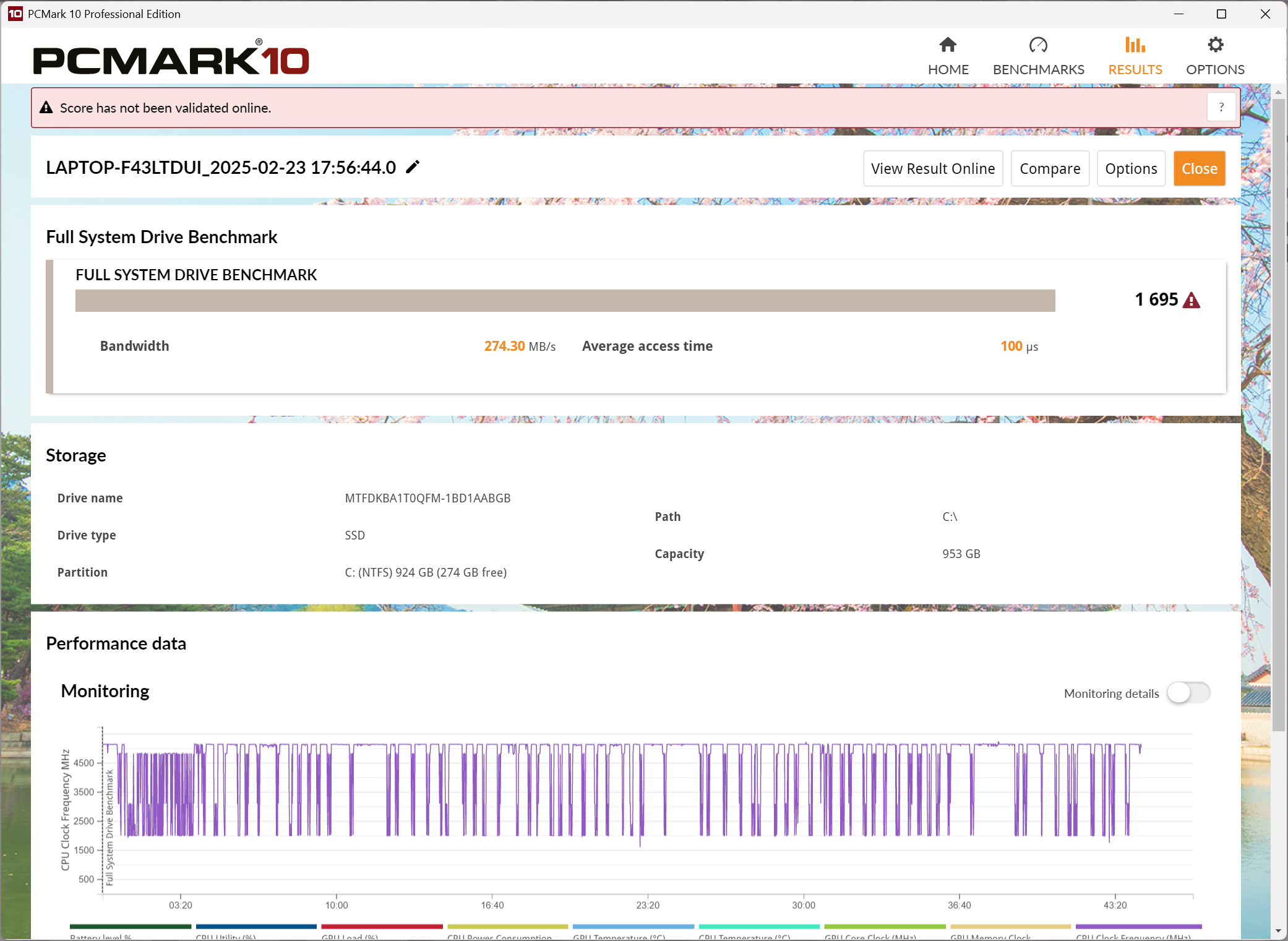Click the Results bar chart icon

pos(1135,45)
